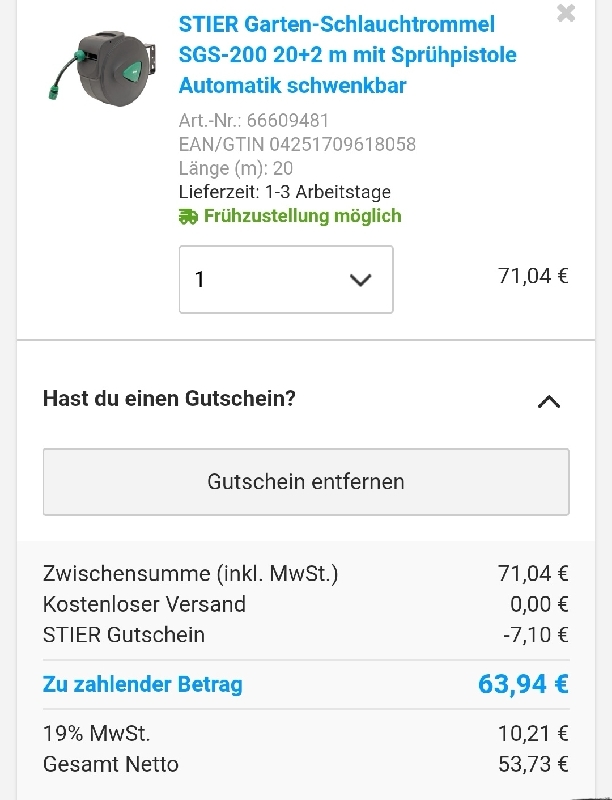Click the Frühzustellung möglich text
The height and width of the screenshot is (800, 612).
(302, 216)
